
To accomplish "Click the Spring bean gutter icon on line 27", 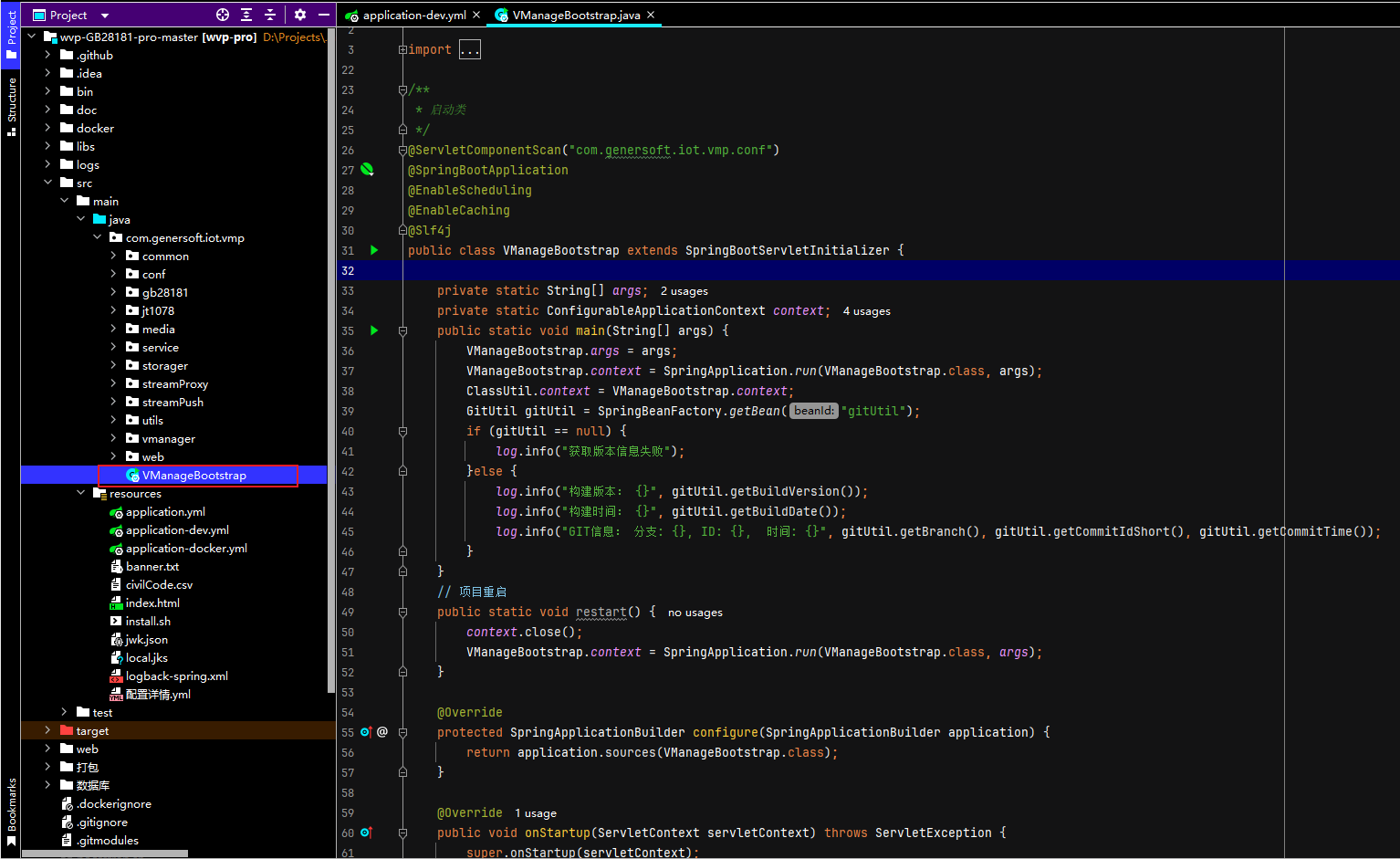I will pyautogui.click(x=367, y=170).
